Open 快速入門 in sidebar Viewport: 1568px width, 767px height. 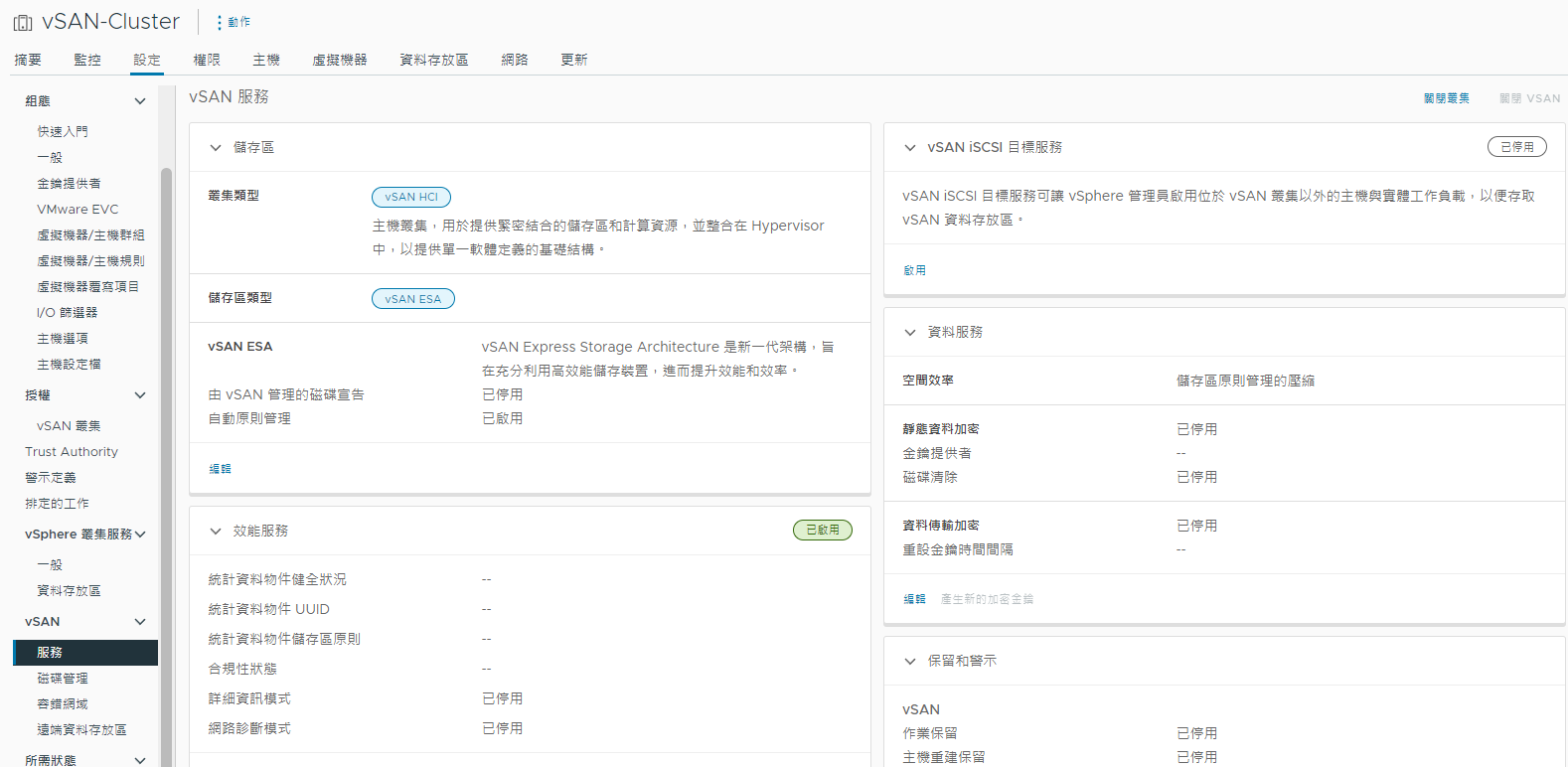tap(63, 131)
